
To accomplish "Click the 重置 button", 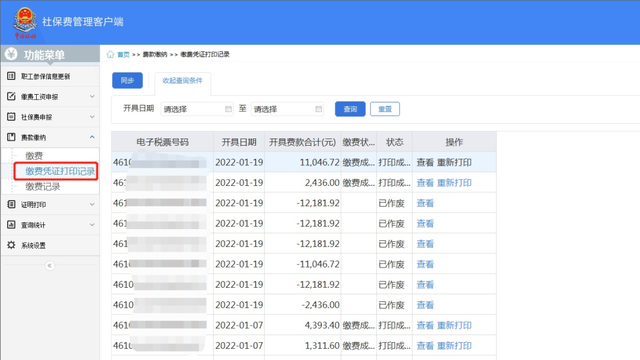I will point(385,109).
